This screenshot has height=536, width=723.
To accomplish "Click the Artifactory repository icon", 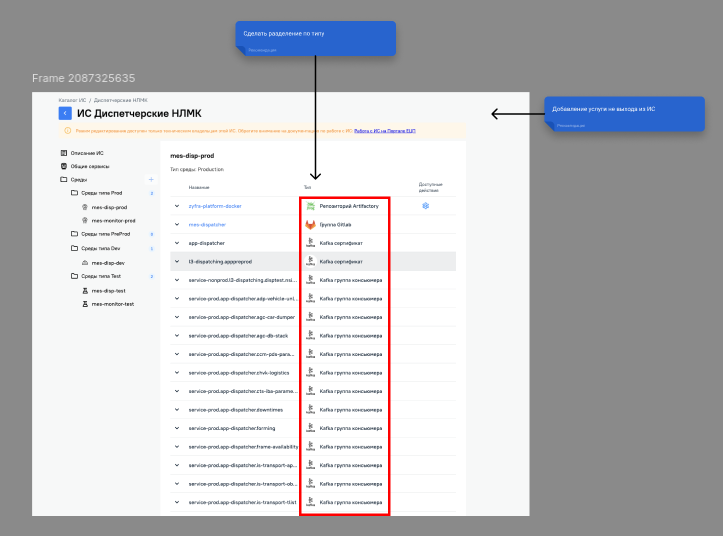I will point(310,206).
